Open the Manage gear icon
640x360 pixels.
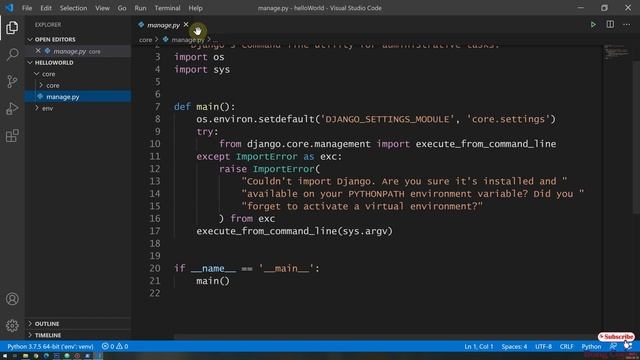point(12,326)
